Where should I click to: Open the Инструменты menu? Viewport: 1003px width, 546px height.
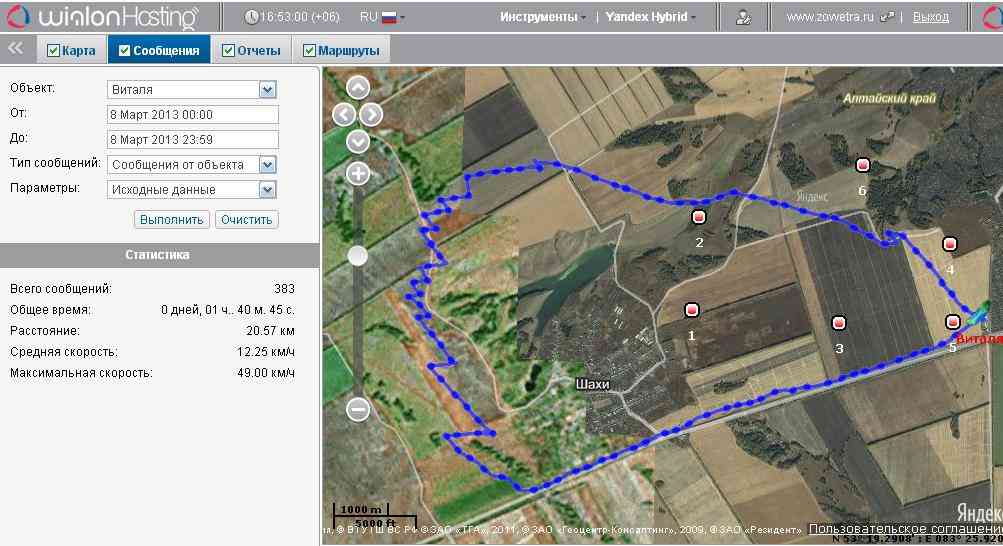click(x=543, y=17)
